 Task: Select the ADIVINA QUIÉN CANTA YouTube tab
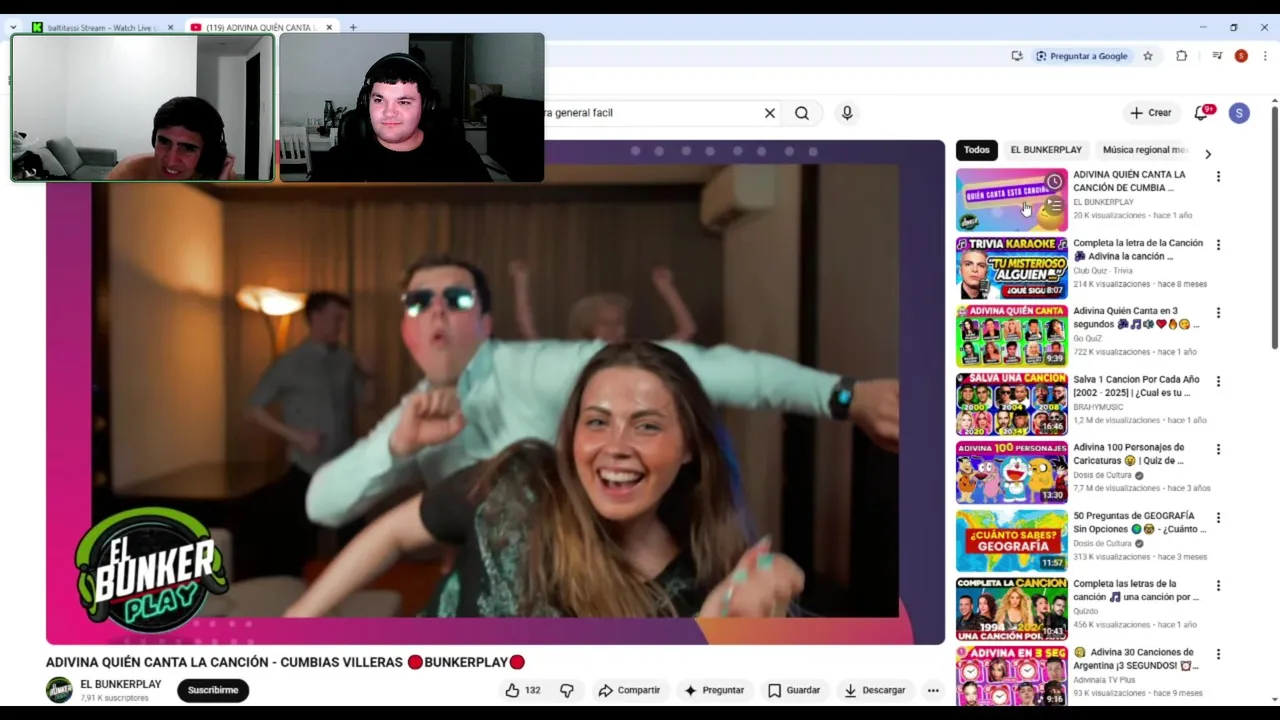click(x=260, y=27)
